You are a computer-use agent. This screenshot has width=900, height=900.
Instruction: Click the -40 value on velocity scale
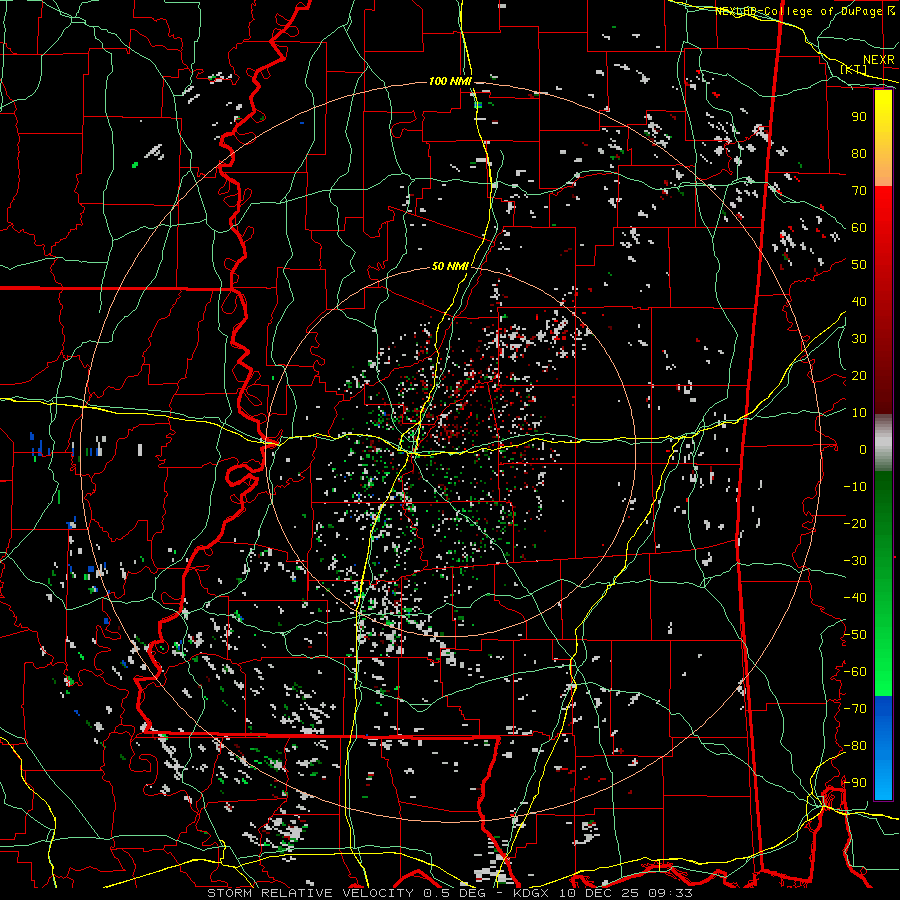(x=855, y=598)
